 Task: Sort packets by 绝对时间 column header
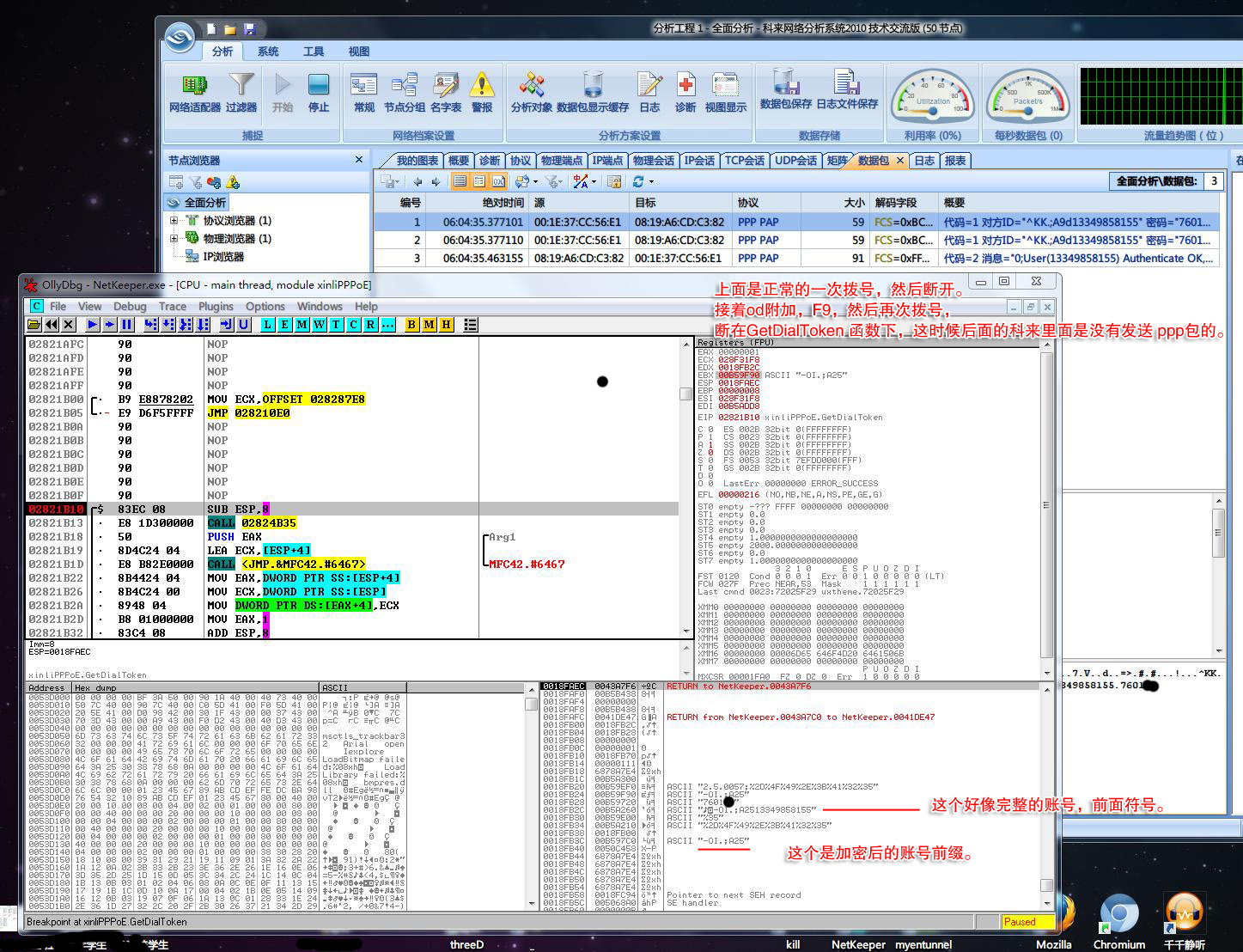[478, 203]
